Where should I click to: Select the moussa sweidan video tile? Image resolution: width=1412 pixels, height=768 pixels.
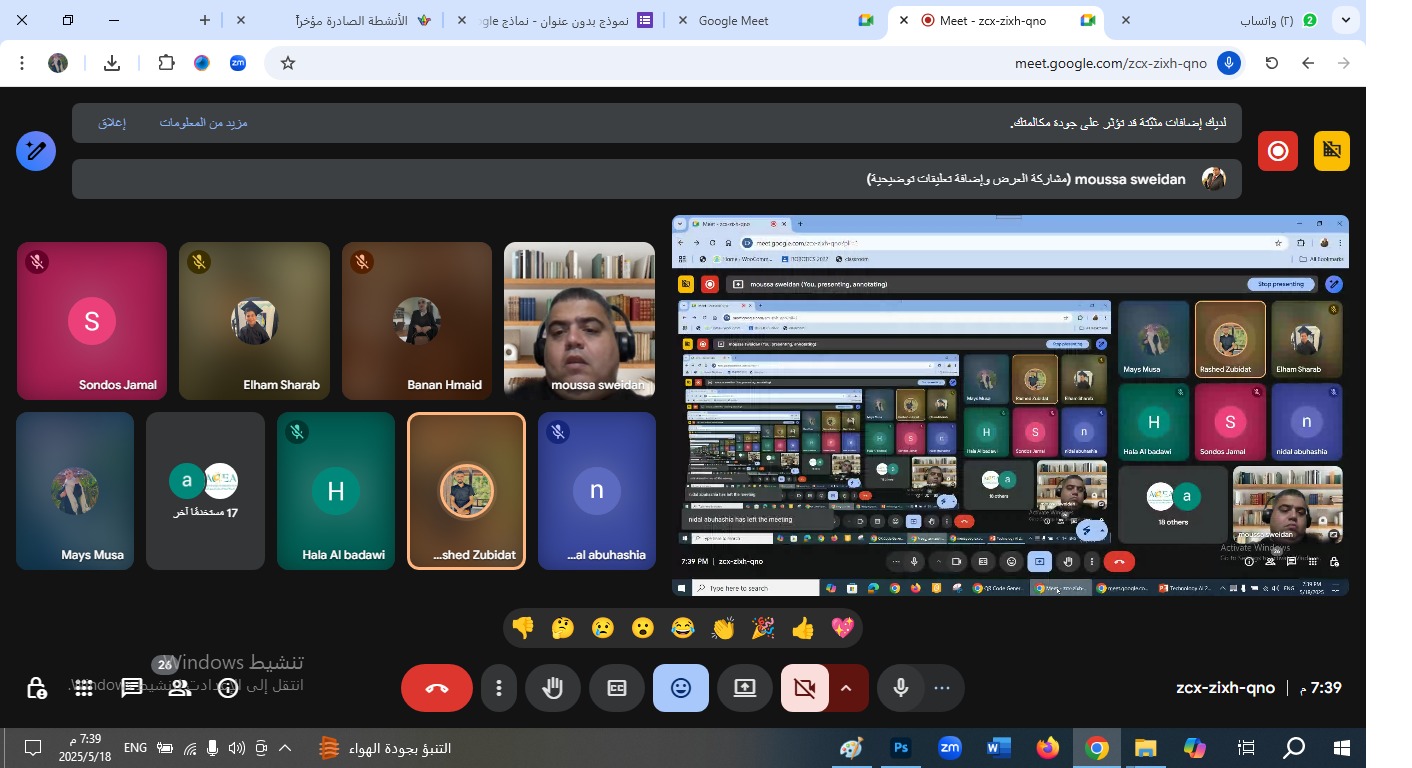579,320
